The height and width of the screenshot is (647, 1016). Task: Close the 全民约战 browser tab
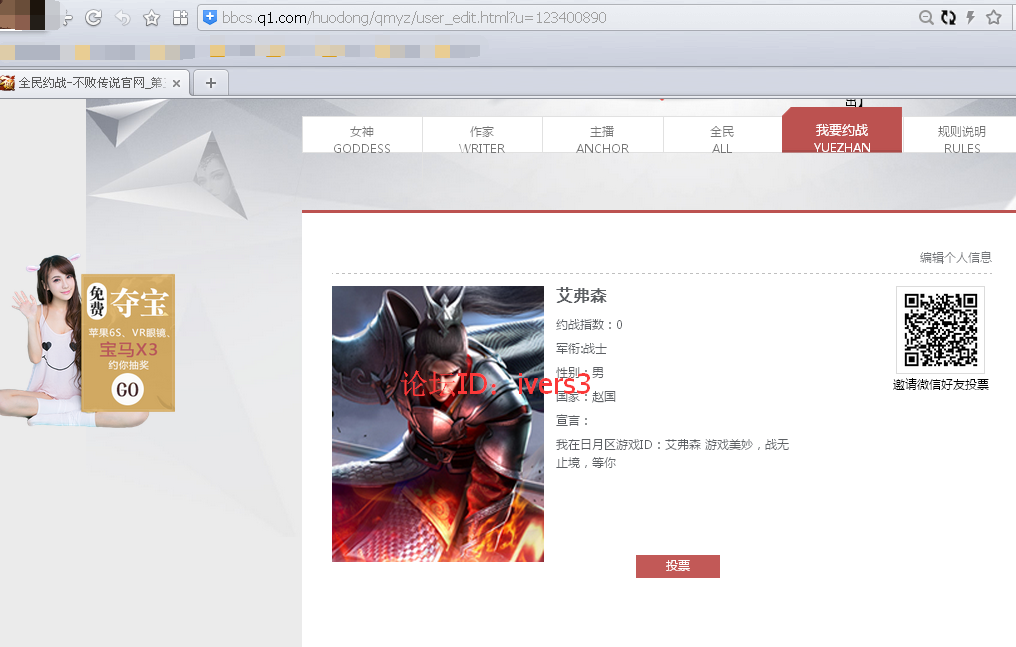pos(176,84)
